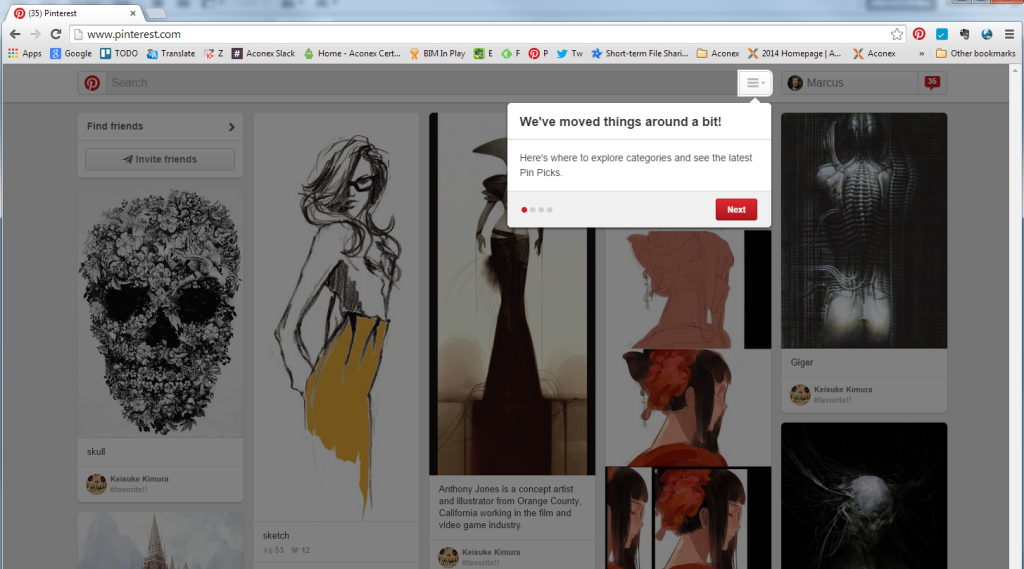Go back using the browser back arrow
This screenshot has height=569, width=1024.
15,34
